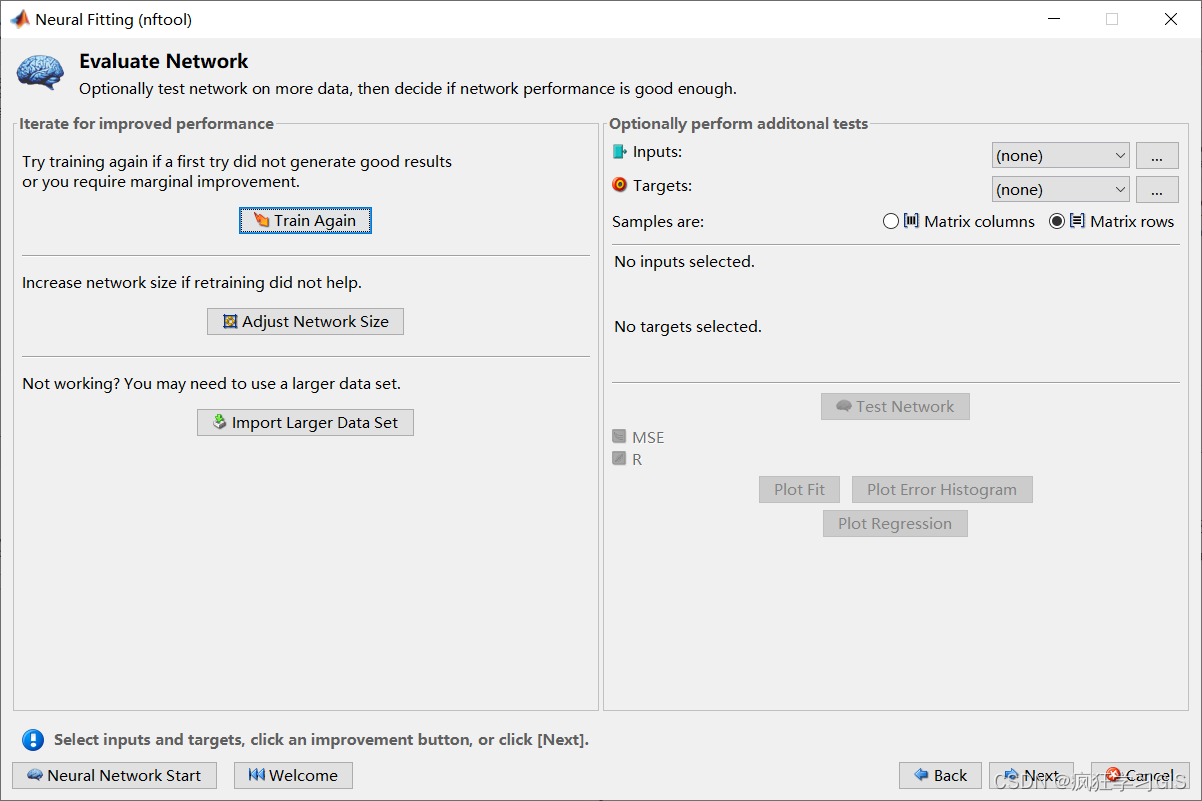Screen dimensions: 1202x801
Task: Minimize the Neural Fitting window
Action: (1053, 19)
